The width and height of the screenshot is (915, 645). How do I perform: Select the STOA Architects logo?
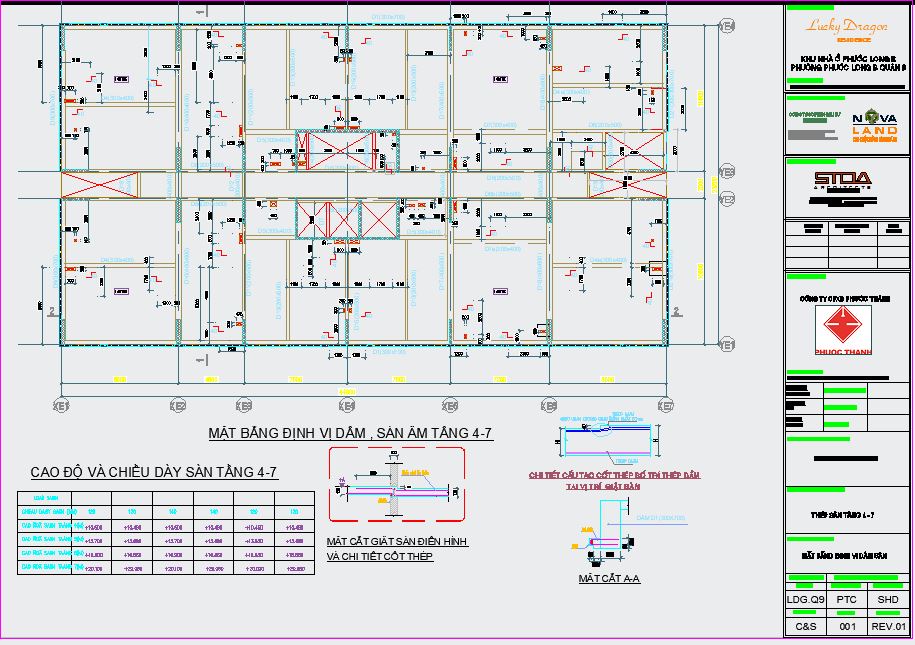point(843,180)
